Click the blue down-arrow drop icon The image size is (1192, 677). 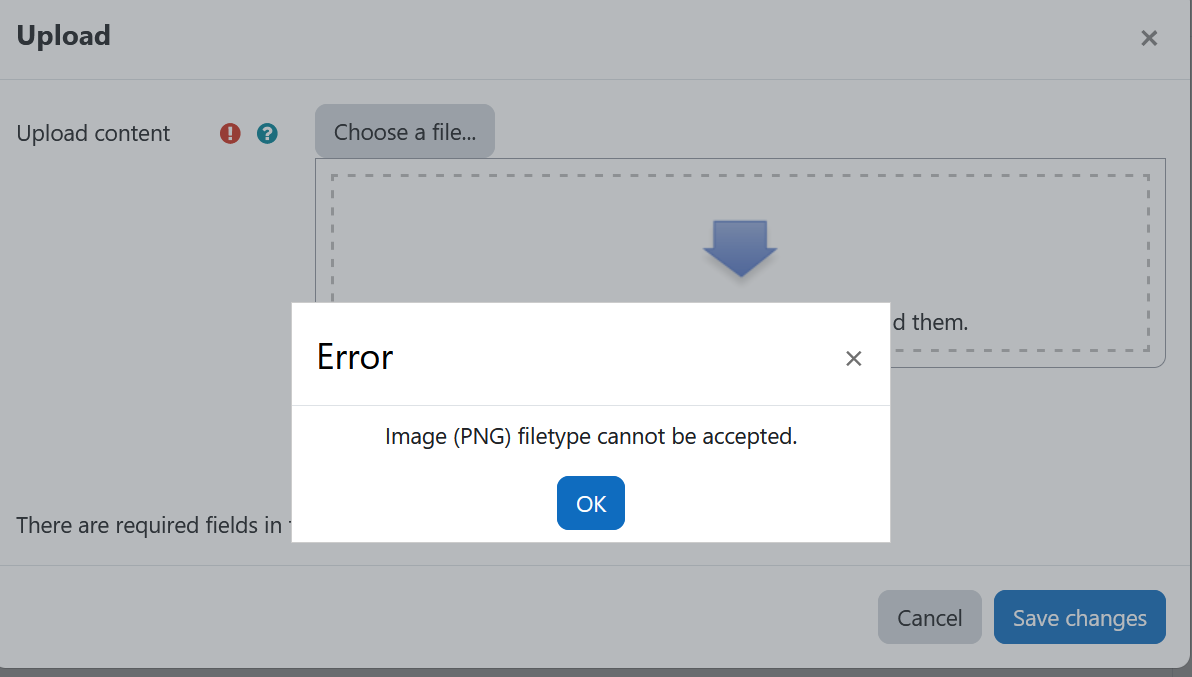[740, 248]
